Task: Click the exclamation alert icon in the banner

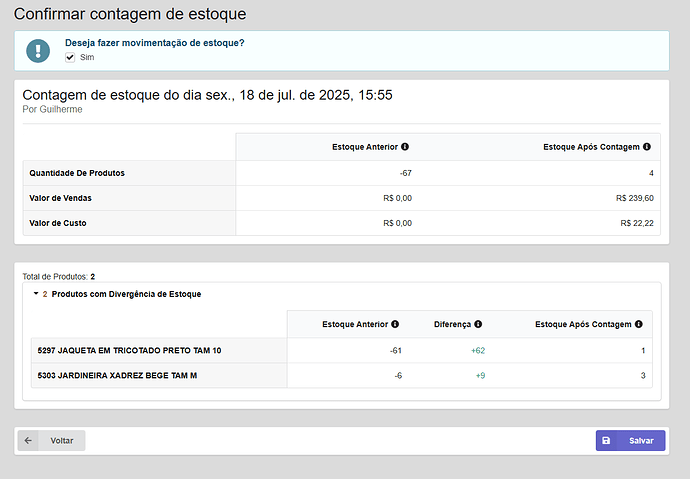Action: click(x=38, y=51)
